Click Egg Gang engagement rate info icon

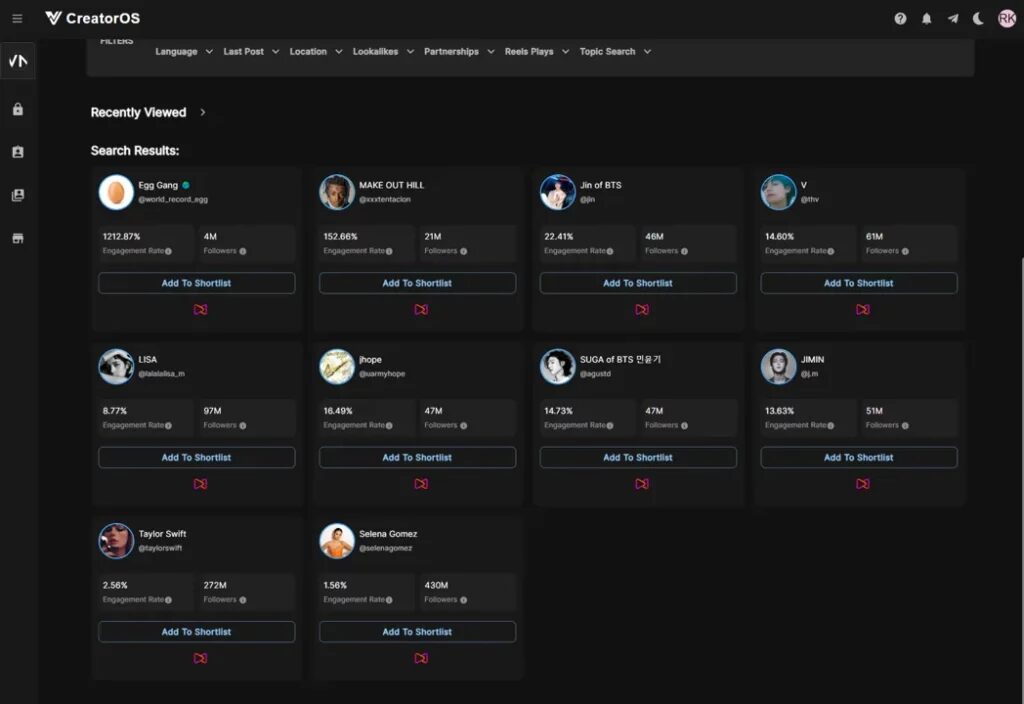[x=168, y=251]
